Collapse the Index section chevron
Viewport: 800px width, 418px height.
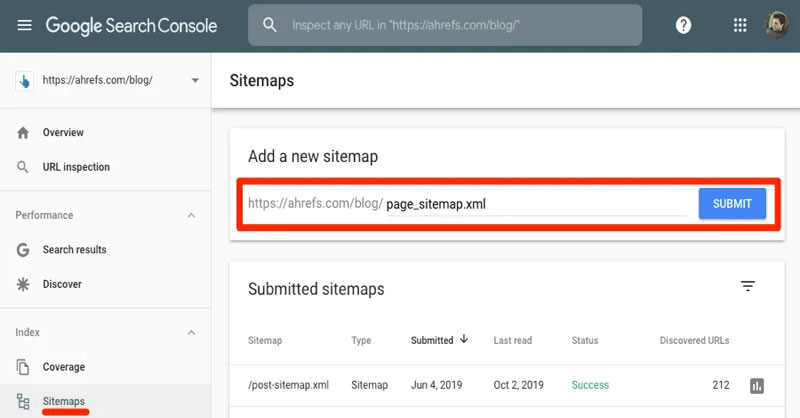(x=191, y=333)
